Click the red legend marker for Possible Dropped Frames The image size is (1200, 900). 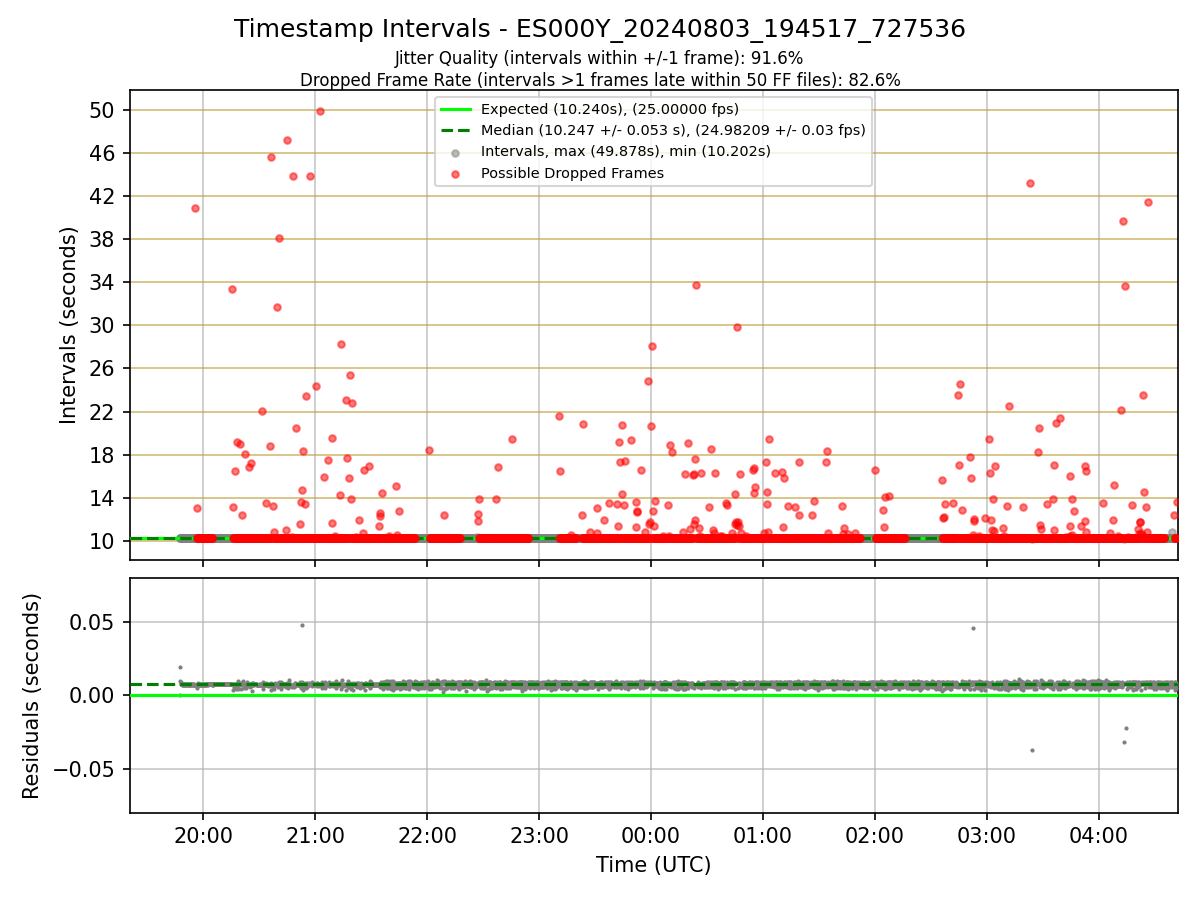coord(456,174)
